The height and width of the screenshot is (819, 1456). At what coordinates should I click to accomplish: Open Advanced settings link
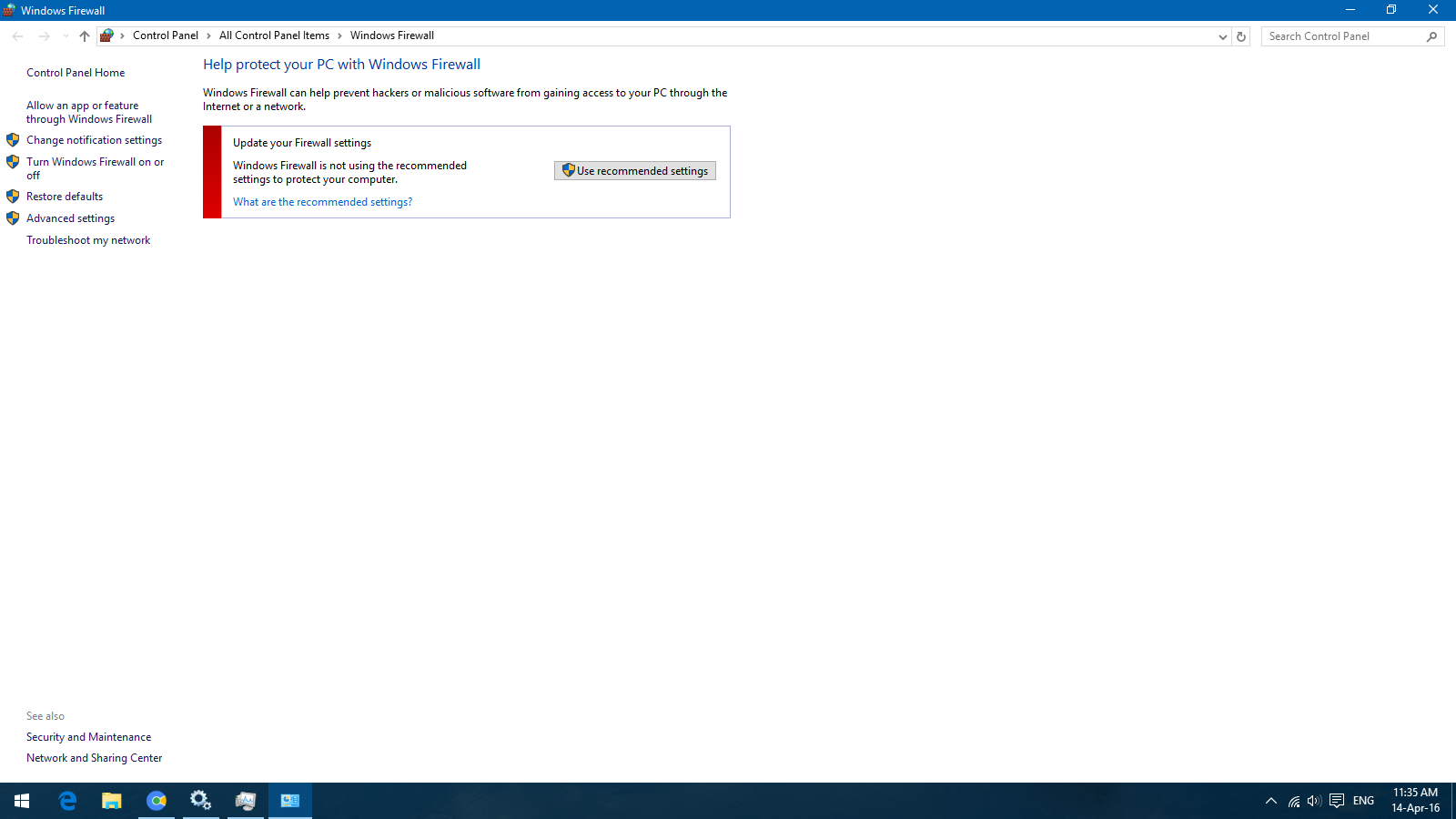point(70,218)
